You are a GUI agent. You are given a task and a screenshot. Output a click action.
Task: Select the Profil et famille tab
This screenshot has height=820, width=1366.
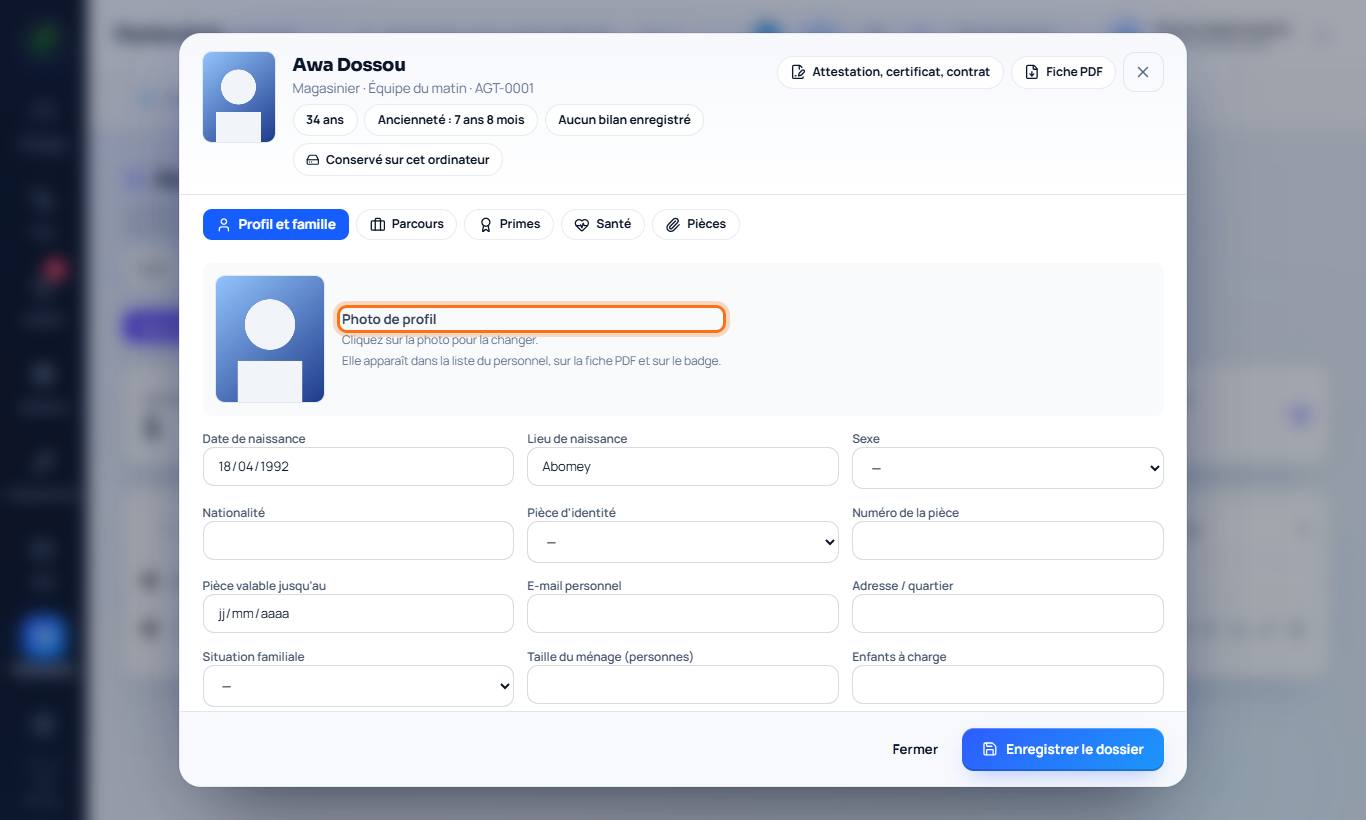point(276,224)
